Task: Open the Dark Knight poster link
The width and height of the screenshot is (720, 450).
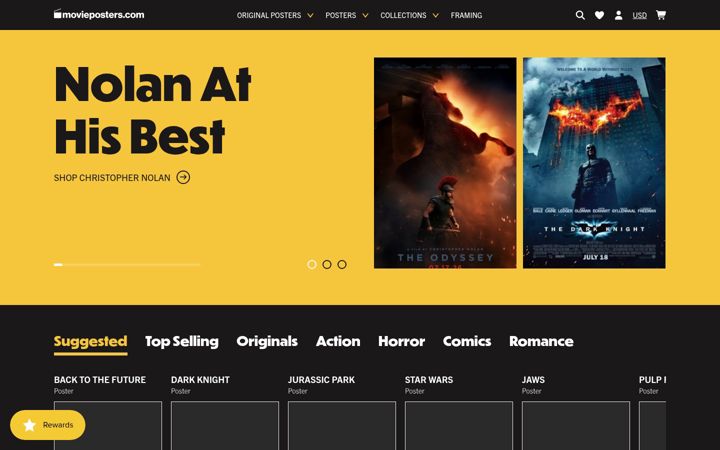Action: (200, 380)
